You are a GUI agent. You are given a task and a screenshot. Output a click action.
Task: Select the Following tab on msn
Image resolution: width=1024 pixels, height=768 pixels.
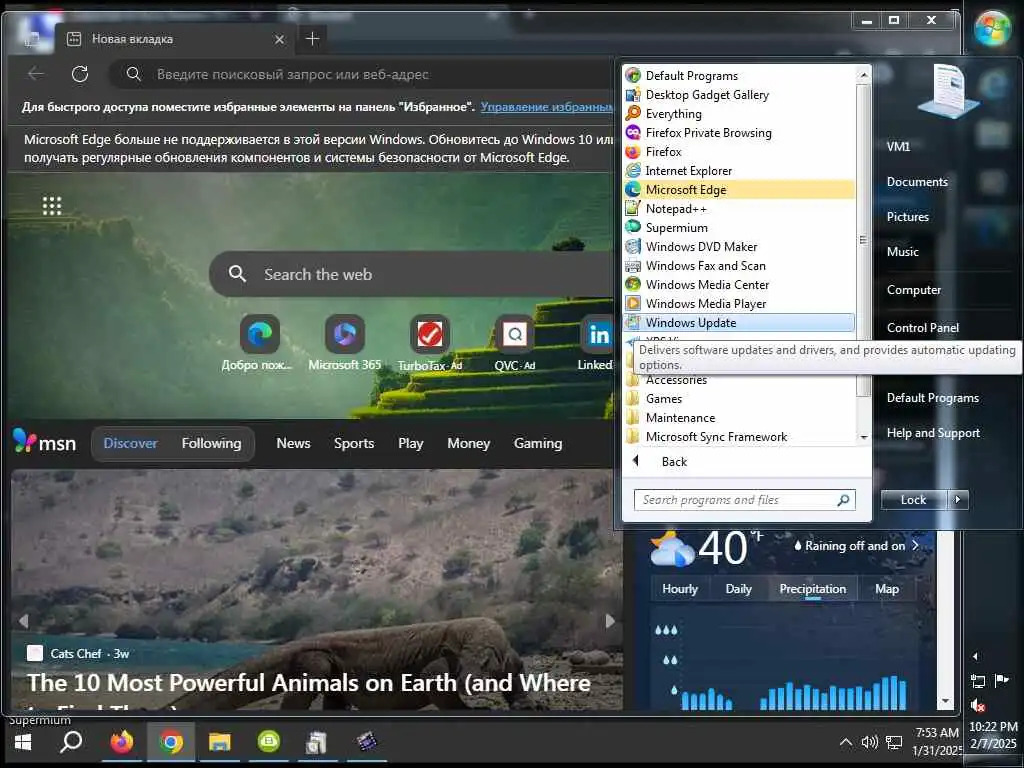click(x=211, y=443)
